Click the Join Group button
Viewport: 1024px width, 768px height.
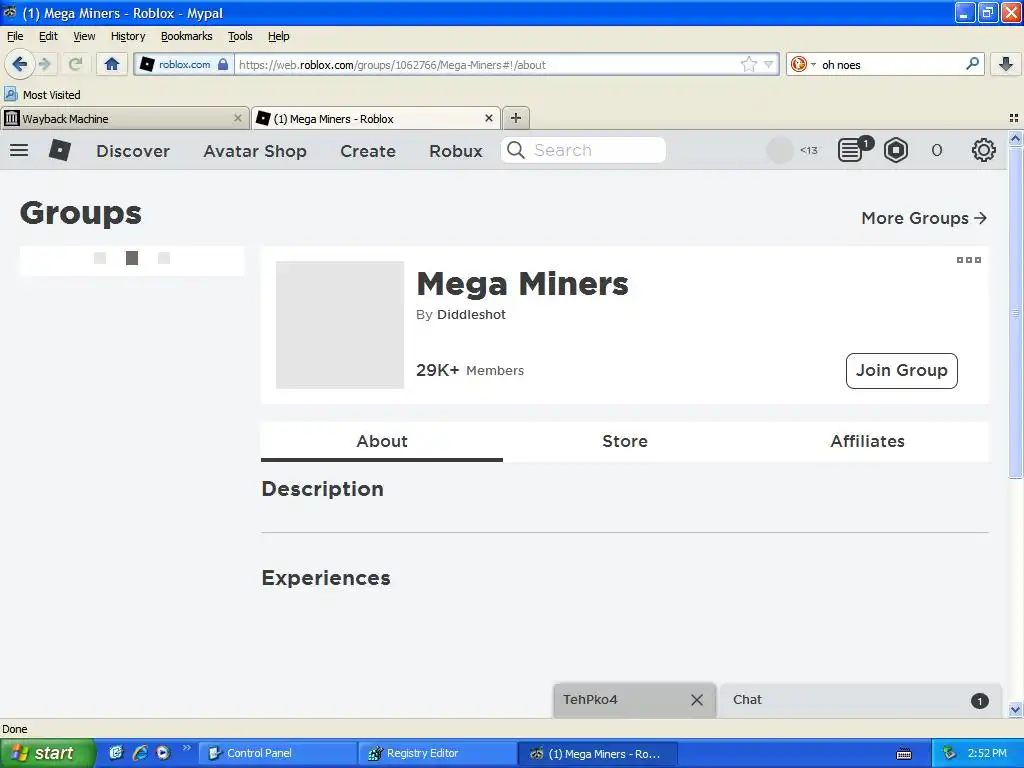coord(901,370)
